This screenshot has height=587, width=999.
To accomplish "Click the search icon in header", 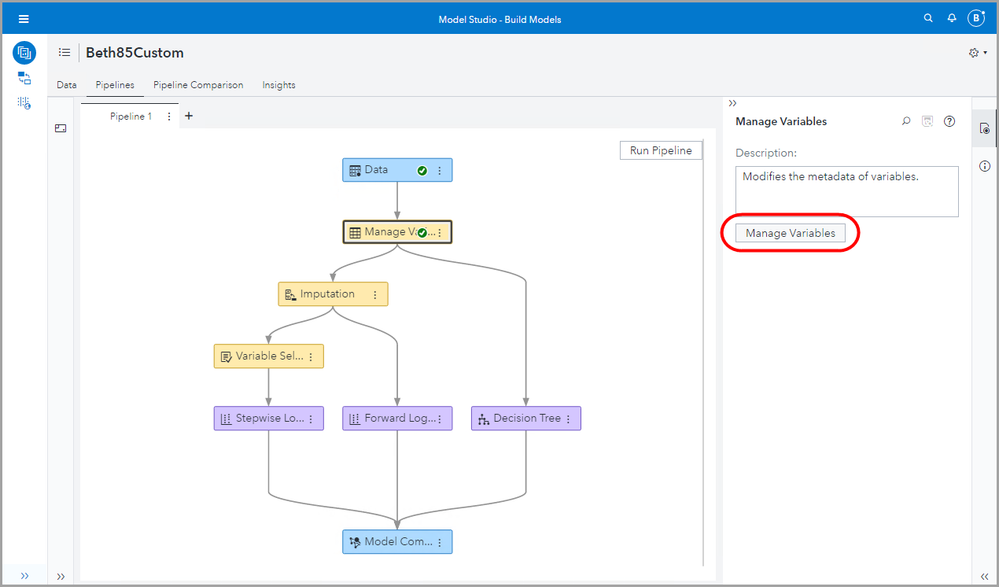I will click(928, 19).
